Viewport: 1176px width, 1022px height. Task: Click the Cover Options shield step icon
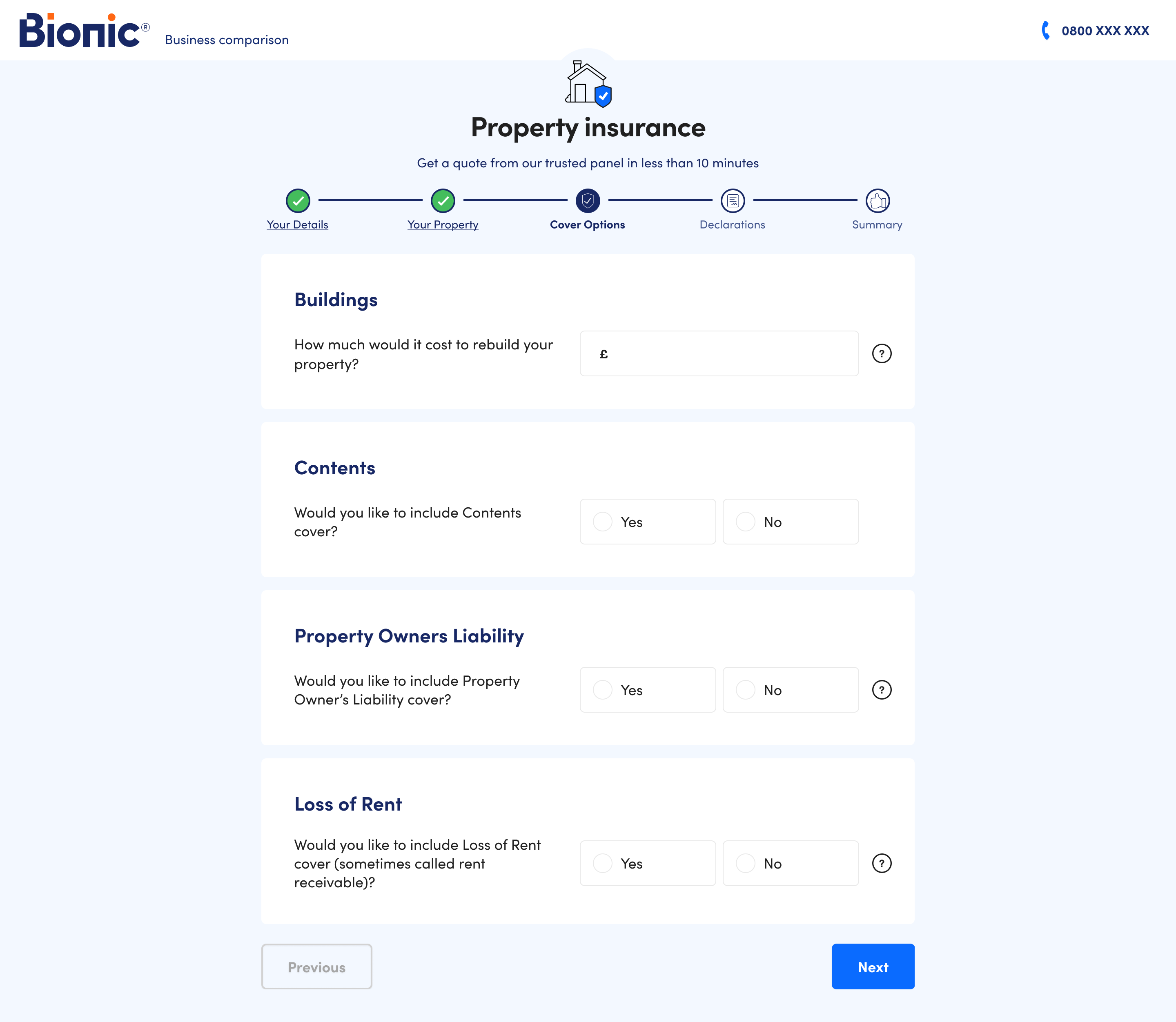tap(588, 201)
